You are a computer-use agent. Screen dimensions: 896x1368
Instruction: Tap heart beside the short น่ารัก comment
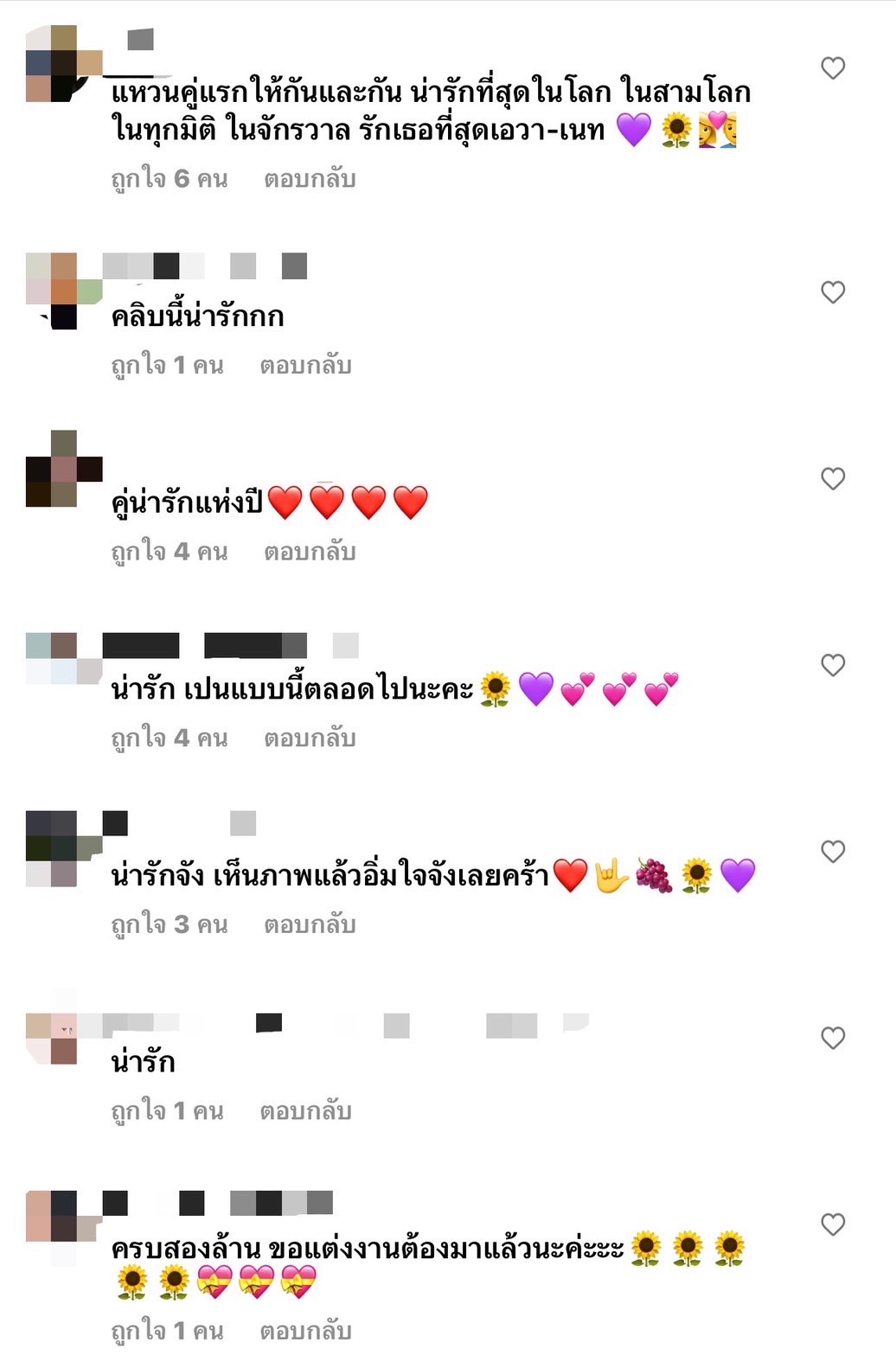click(x=833, y=1038)
